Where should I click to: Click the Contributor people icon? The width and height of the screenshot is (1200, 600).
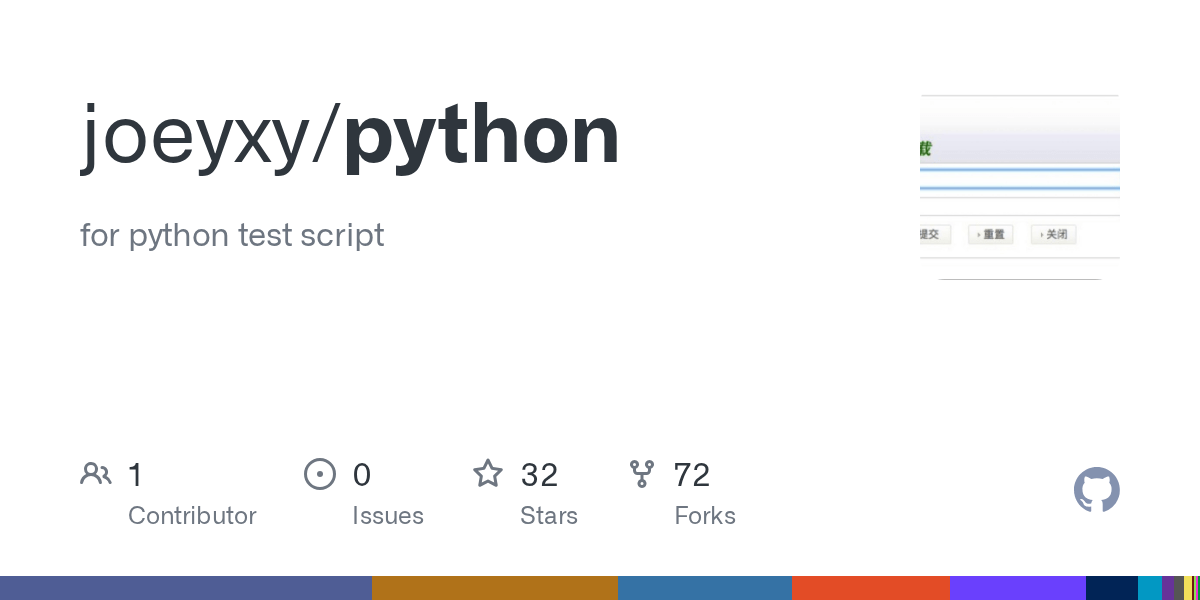tap(96, 474)
